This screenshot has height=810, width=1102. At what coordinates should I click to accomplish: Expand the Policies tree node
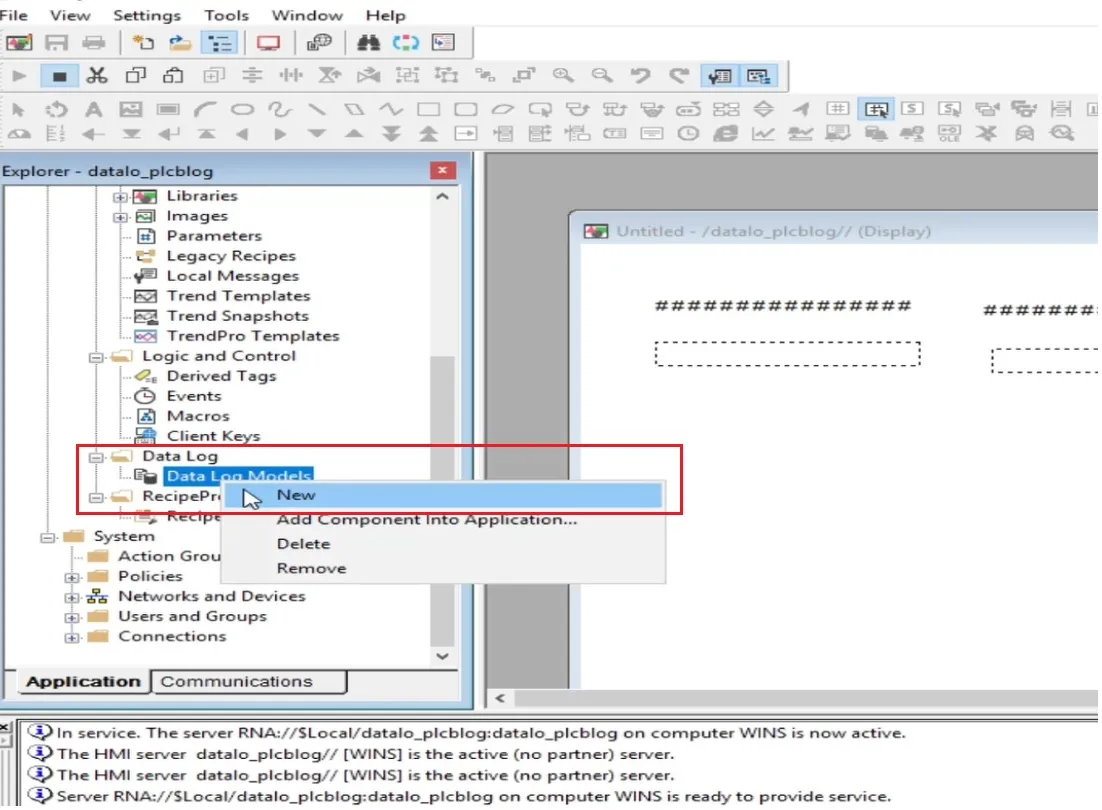(72, 577)
